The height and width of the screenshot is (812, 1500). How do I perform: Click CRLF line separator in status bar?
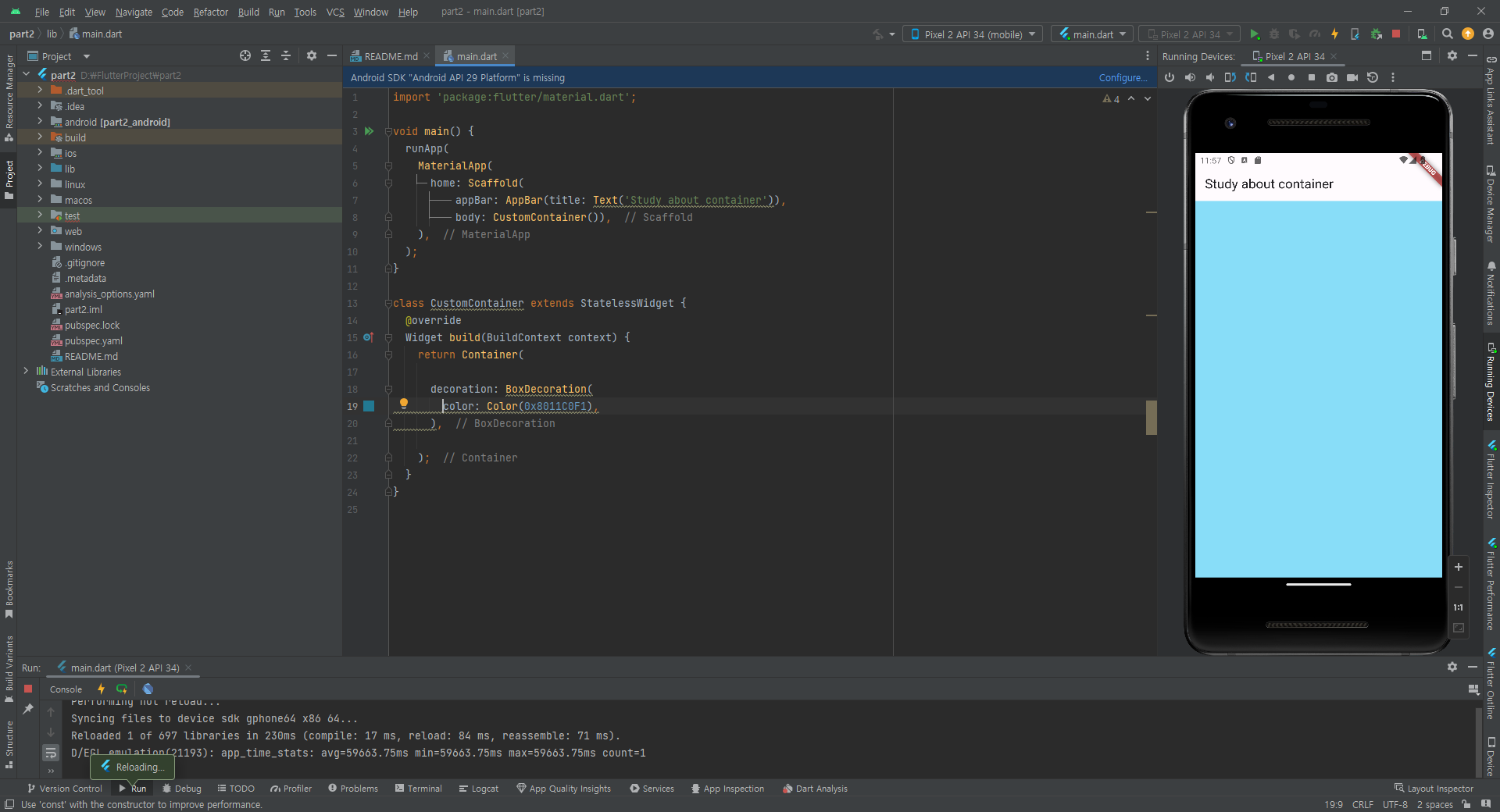[x=1362, y=805]
